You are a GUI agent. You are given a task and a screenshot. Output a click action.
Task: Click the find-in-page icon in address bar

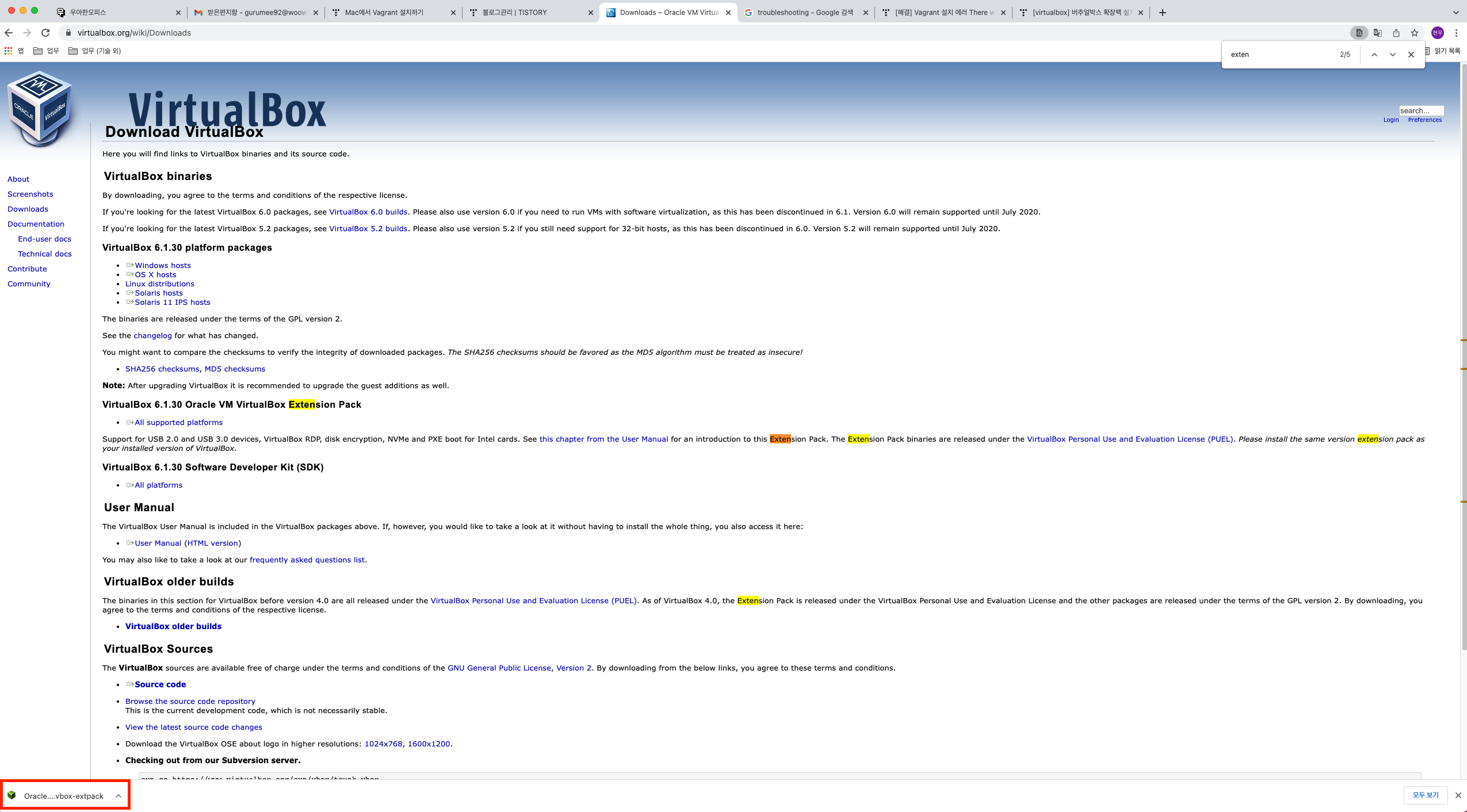[x=1359, y=33]
